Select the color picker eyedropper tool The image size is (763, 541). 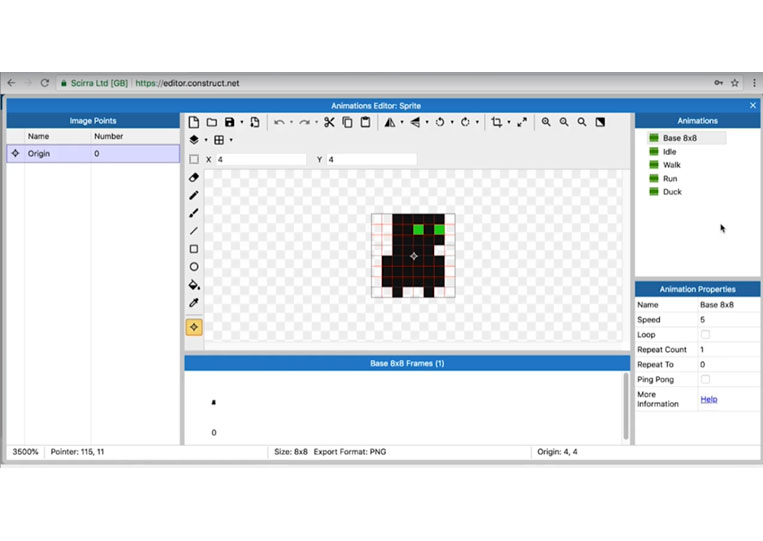pos(194,303)
